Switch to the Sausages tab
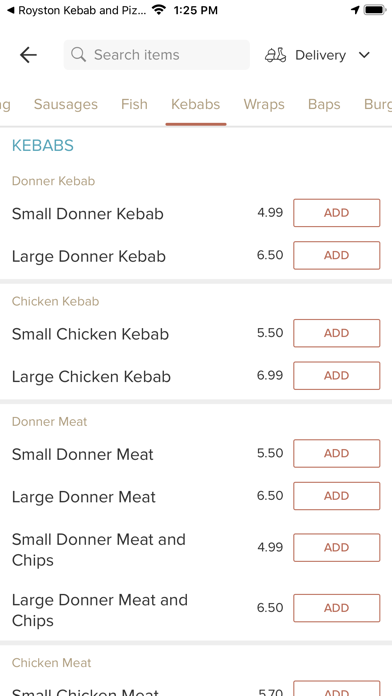 tap(66, 104)
